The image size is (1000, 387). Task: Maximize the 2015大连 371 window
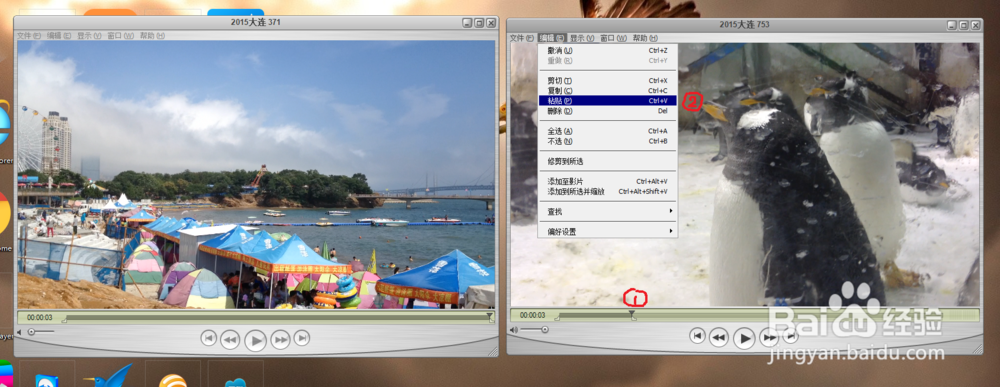pos(480,23)
